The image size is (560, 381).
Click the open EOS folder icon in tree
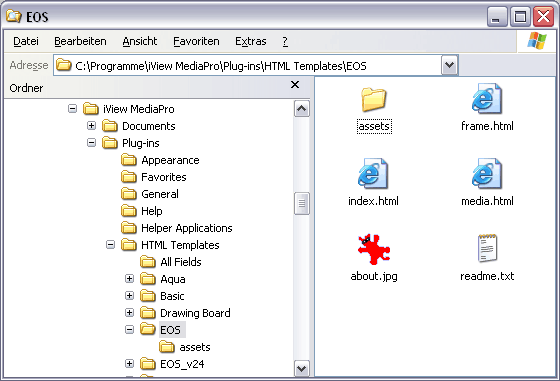148,329
